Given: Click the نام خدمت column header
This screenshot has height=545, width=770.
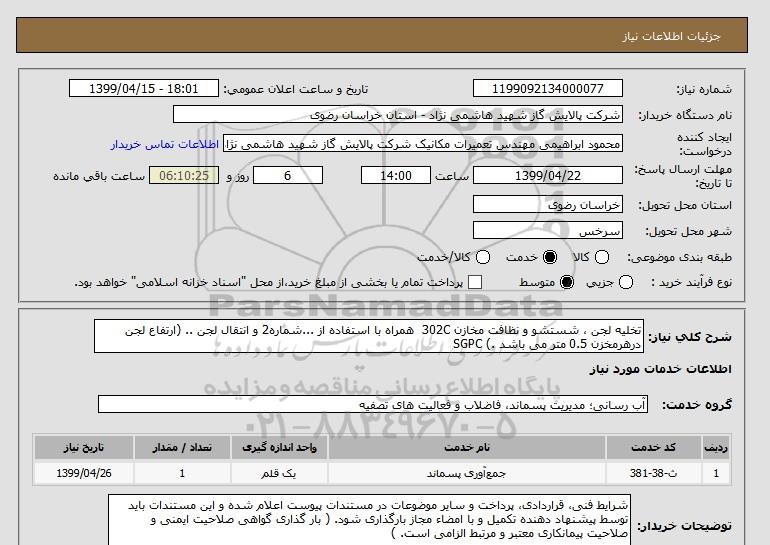Looking at the screenshot, I should click(x=467, y=447).
